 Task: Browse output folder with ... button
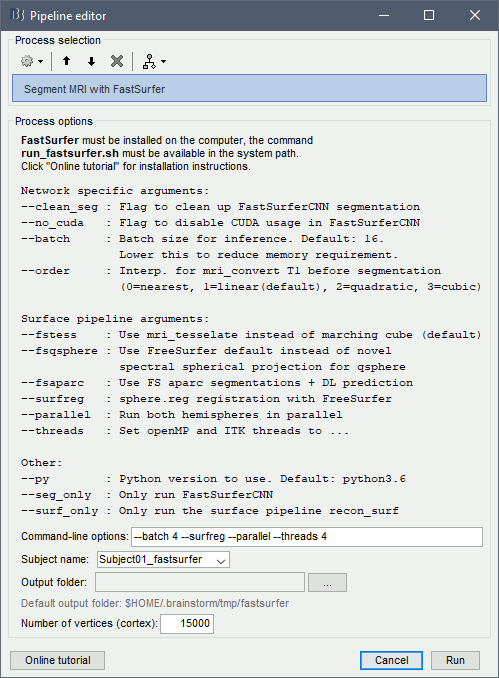327,582
